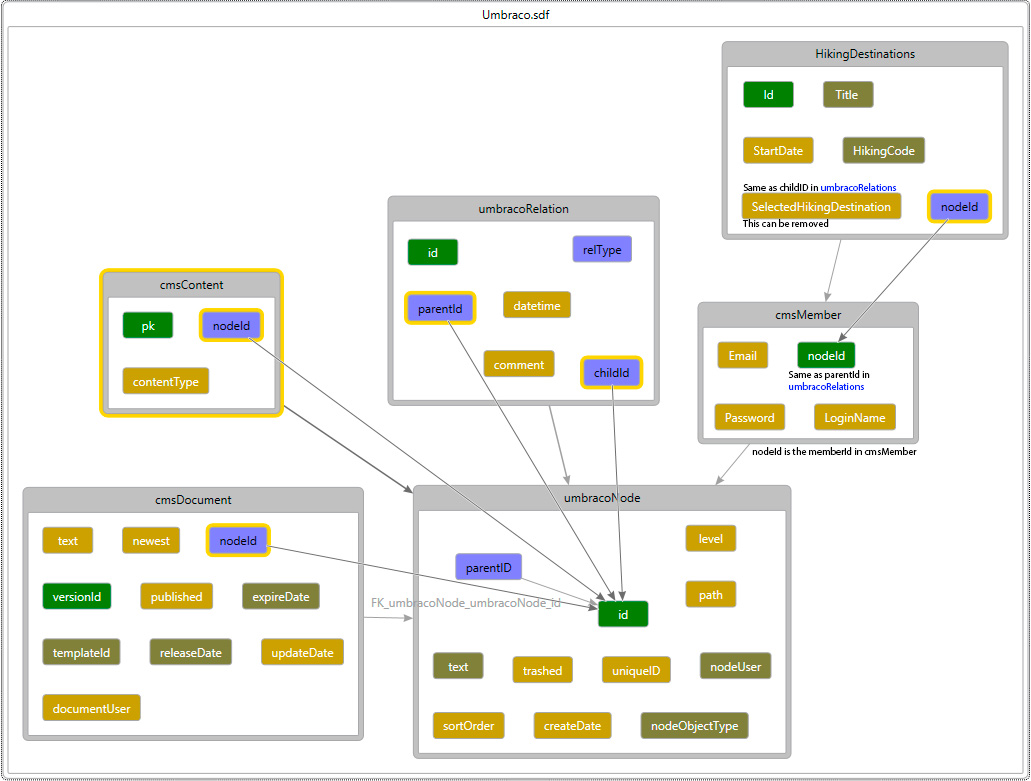1031x781 pixels.
Task: Click the templateId column node
Action: (82, 653)
